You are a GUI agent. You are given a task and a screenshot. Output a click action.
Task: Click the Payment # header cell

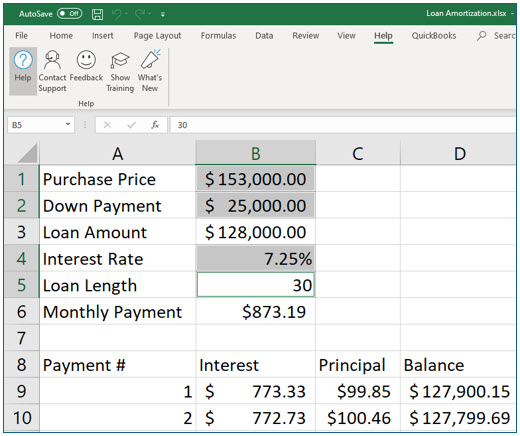click(118, 364)
